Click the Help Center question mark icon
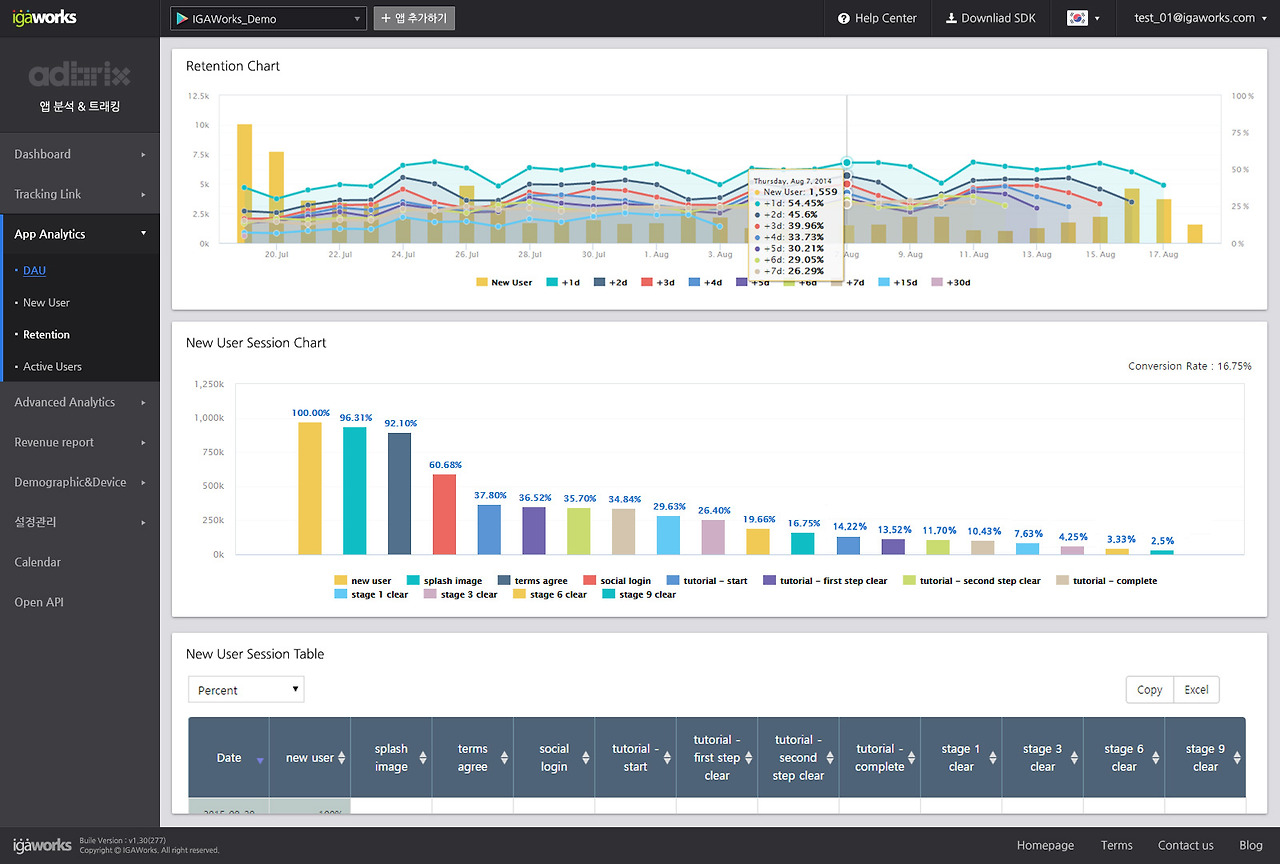The image size is (1280, 864). tap(844, 18)
